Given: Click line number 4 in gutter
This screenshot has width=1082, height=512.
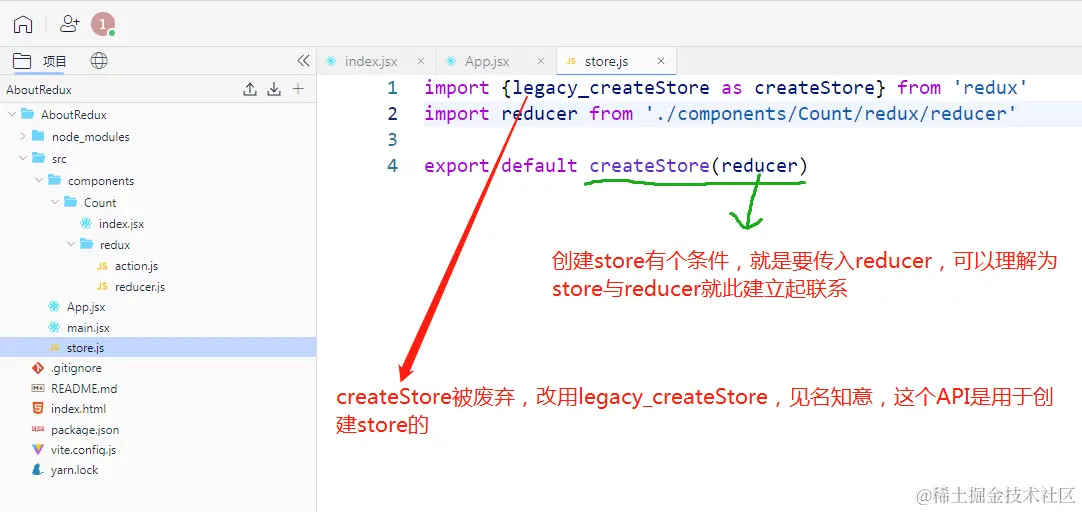Looking at the screenshot, I should (x=392, y=166).
